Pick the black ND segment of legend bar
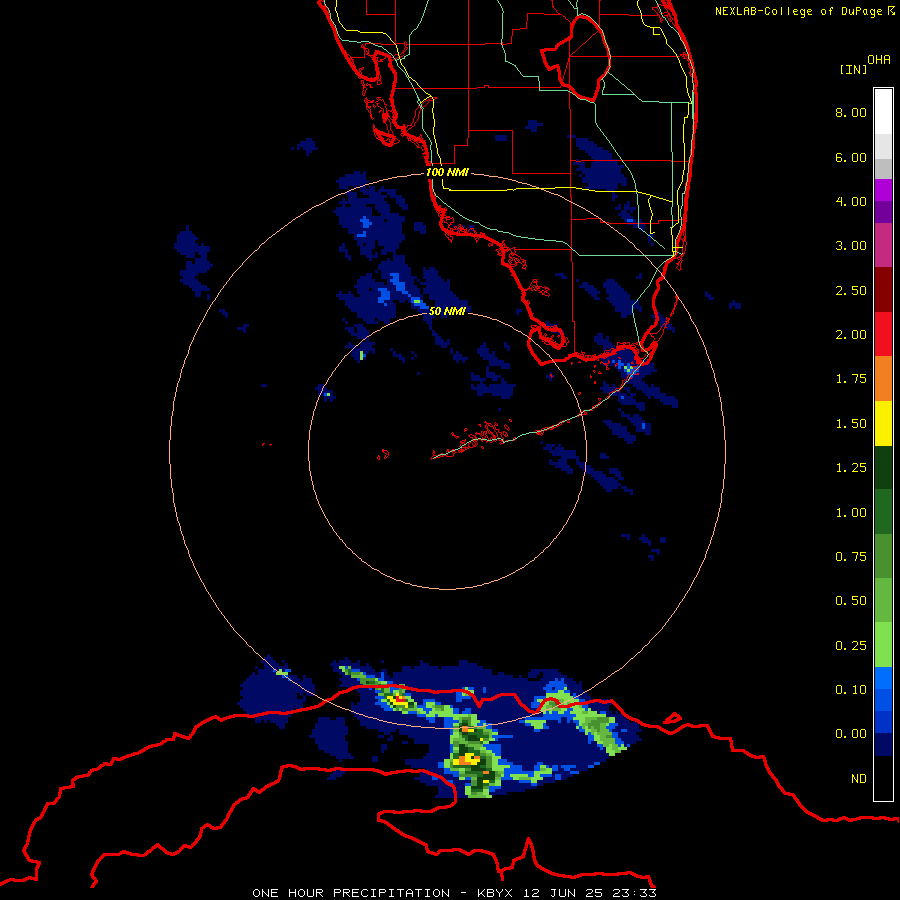The height and width of the screenshot is (900, 900). coord(883,778)
